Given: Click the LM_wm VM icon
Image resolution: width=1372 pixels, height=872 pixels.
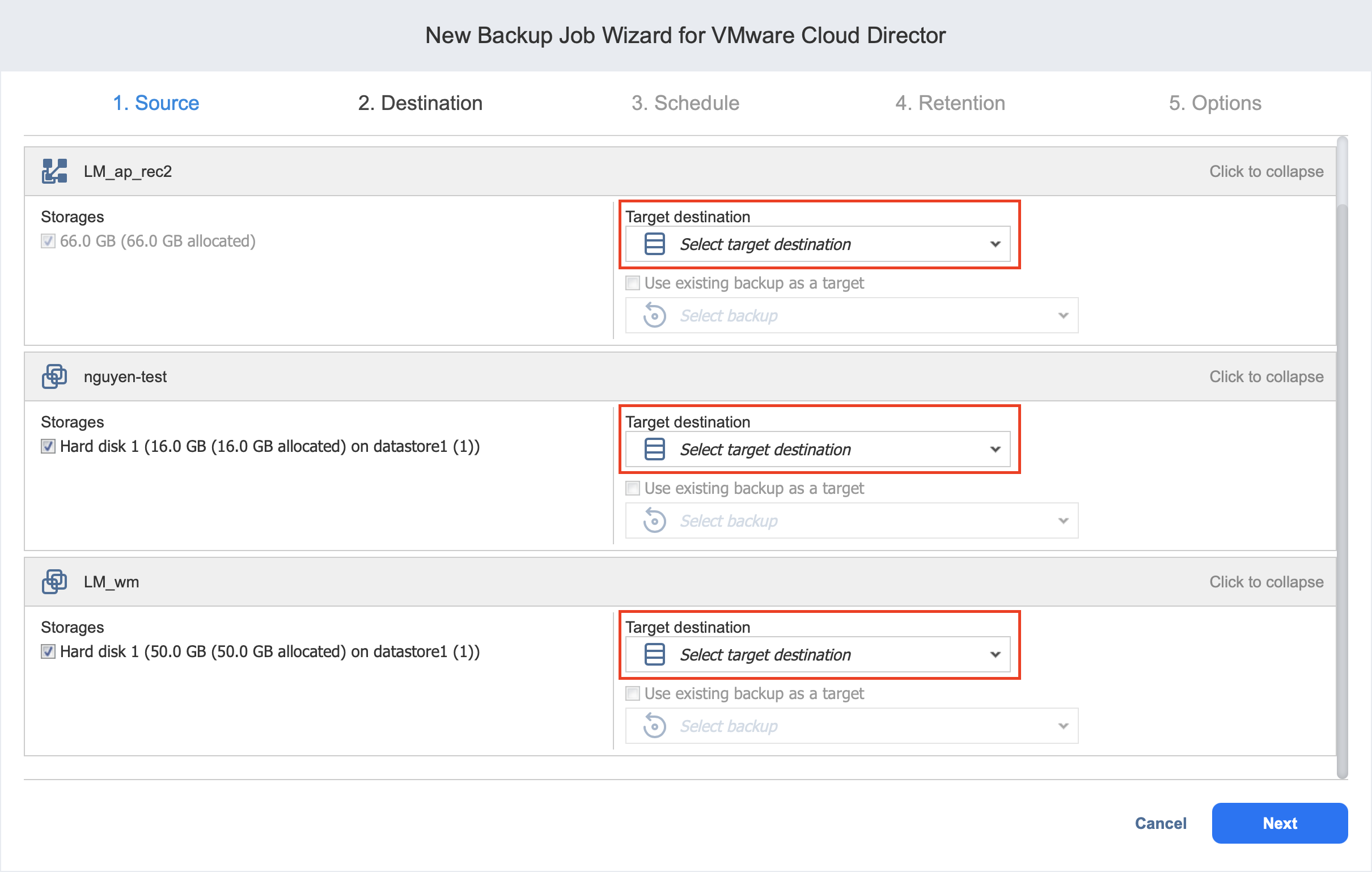Looking at the screenshot, I should coord(54,581).
